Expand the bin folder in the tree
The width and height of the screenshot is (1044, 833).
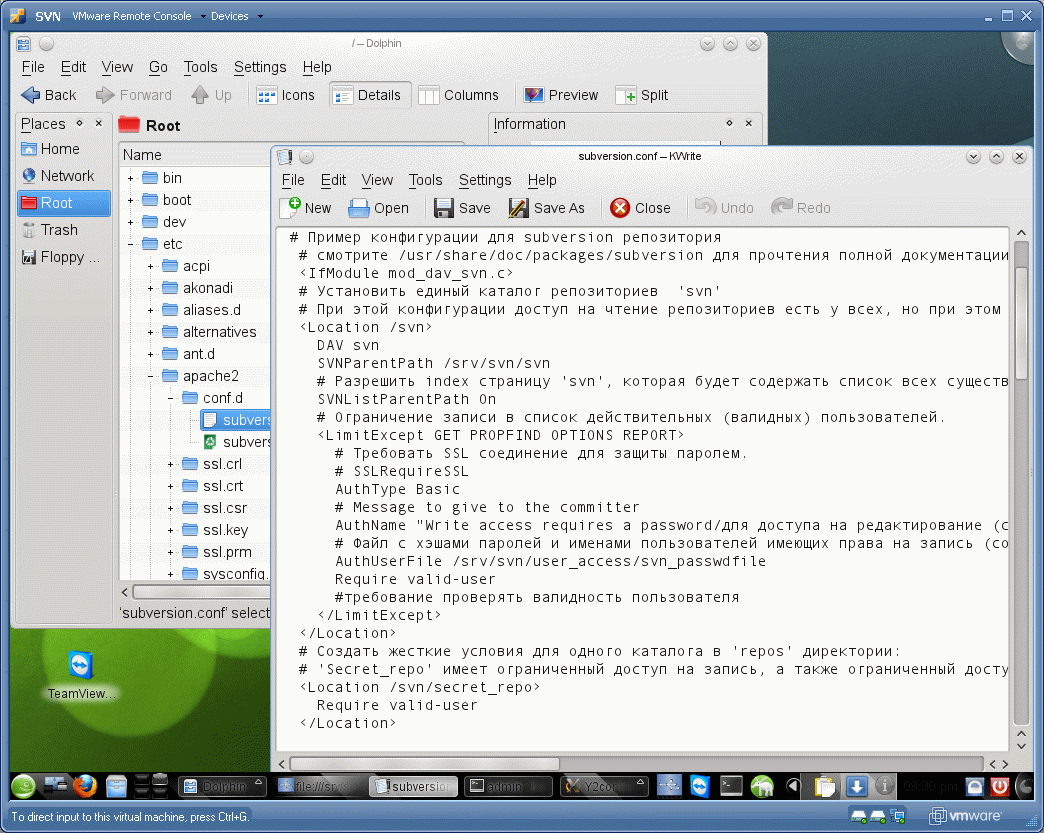pyautogui.click(x=130, y=178)
